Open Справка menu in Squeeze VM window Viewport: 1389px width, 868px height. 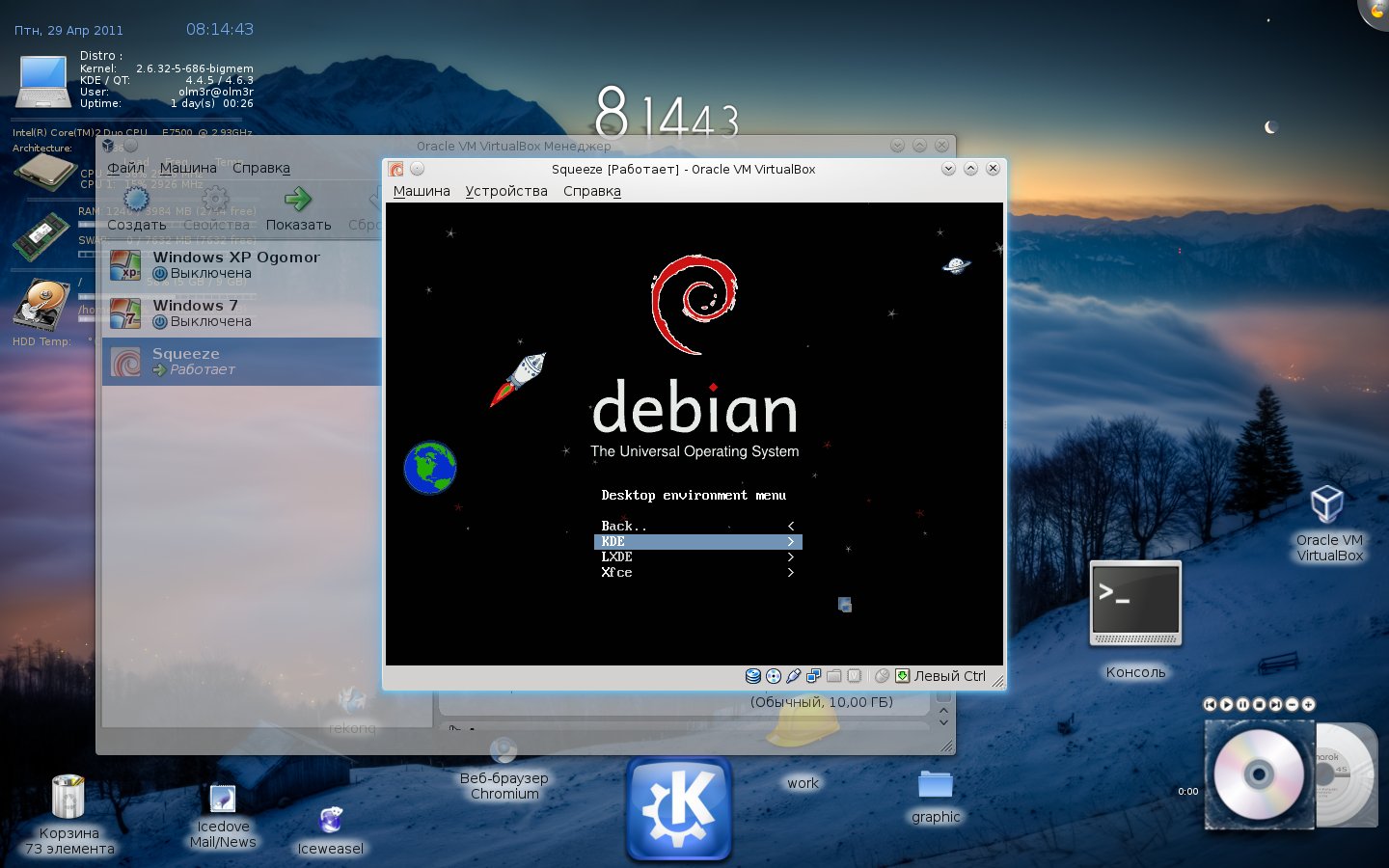(x=592, y=191)
